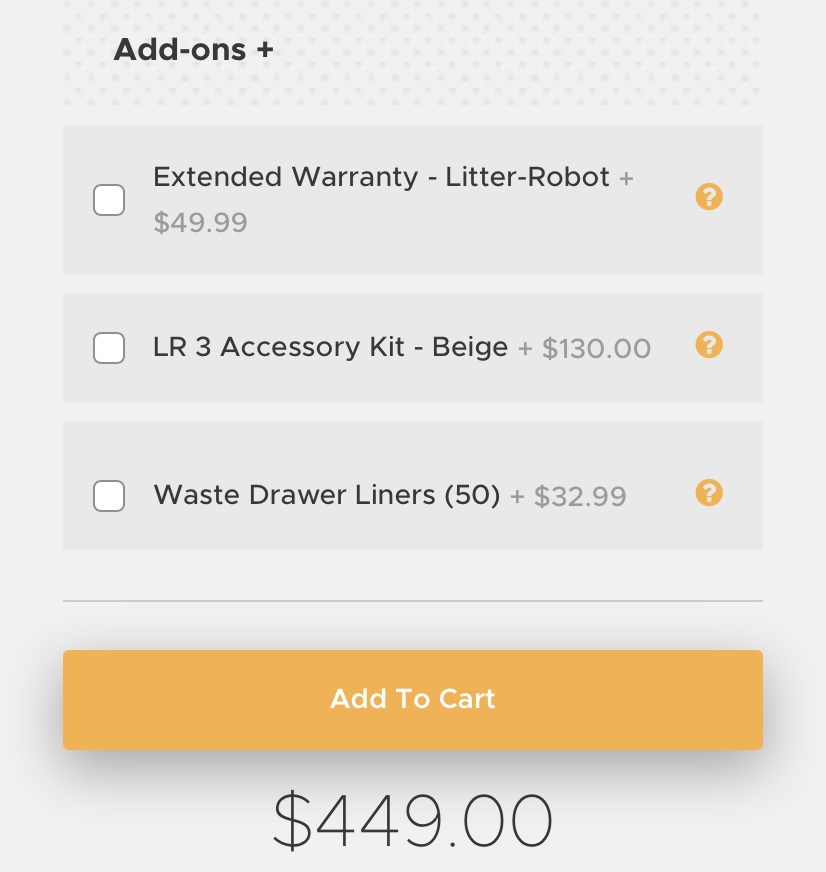Open help for Extended Warranty add-on
This screenshot has height=872, width=826.
708,197
